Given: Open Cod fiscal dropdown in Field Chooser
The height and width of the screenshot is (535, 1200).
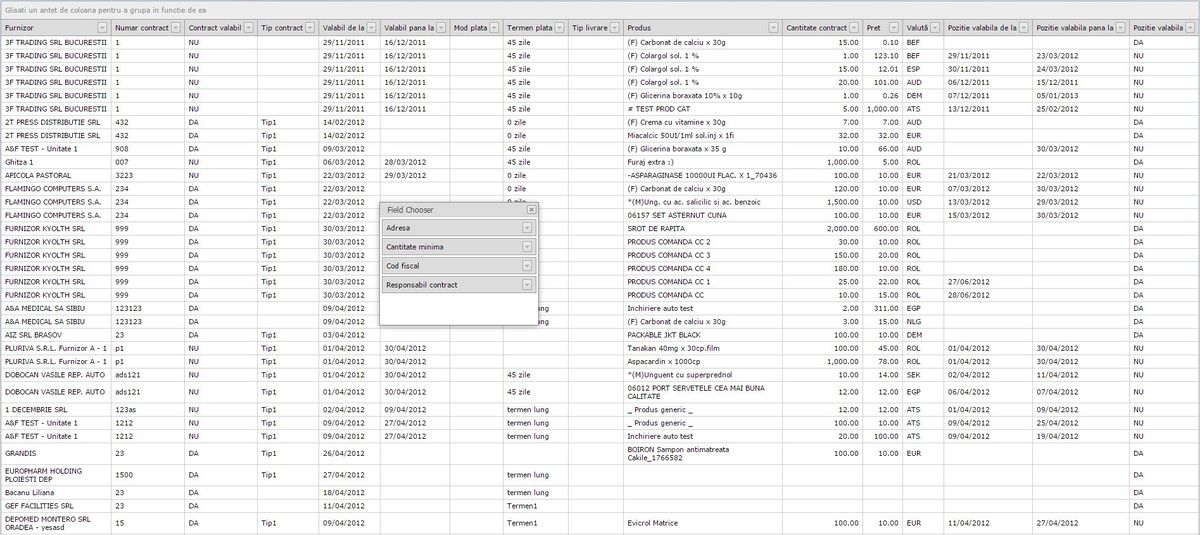Looking at the screenshot, I should [x=526, y=266].
